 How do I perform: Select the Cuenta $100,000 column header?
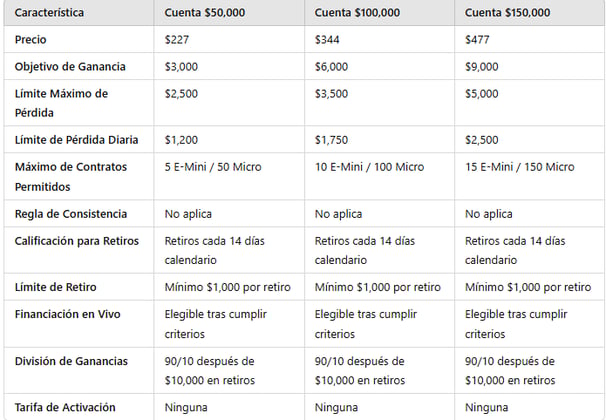[x=357, y=12]
